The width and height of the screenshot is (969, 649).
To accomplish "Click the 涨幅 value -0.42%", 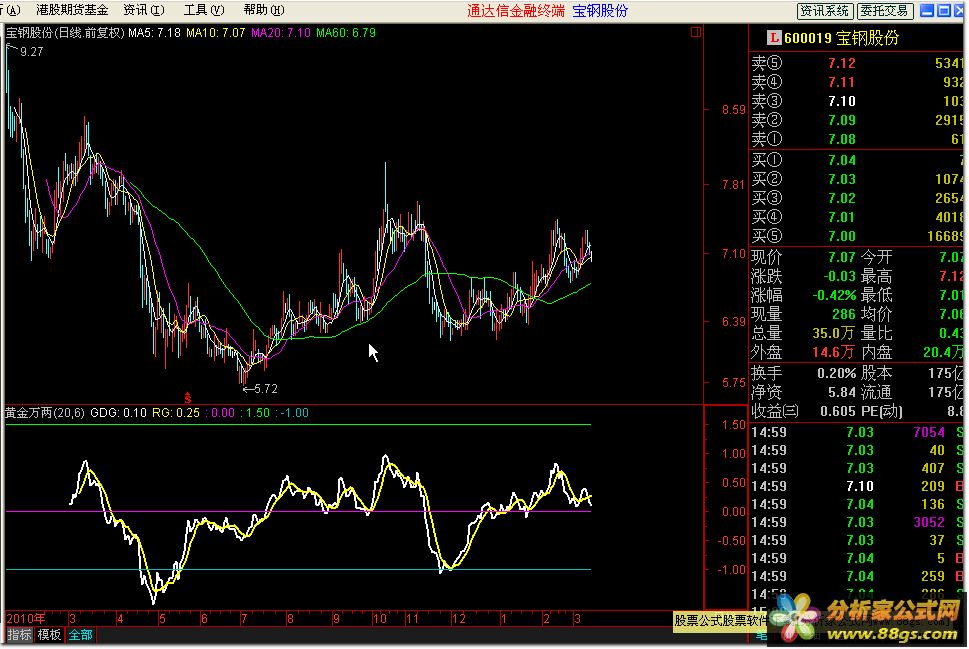I will click(x=834, y=295).
